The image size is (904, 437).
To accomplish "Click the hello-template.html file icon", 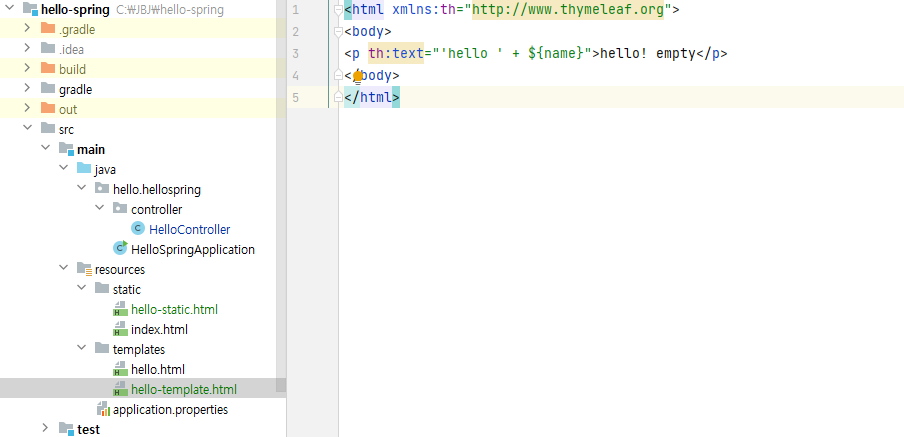I will (120, 389).
